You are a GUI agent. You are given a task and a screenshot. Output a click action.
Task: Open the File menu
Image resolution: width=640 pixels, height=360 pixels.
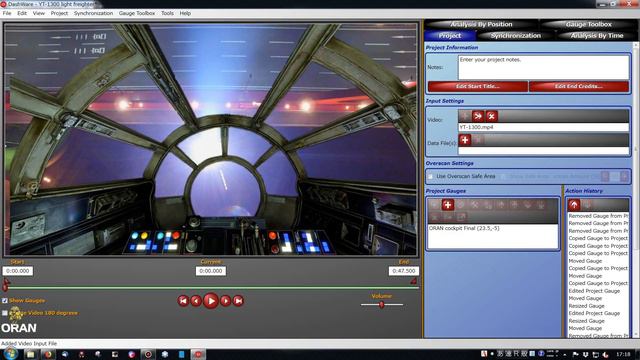7,13
